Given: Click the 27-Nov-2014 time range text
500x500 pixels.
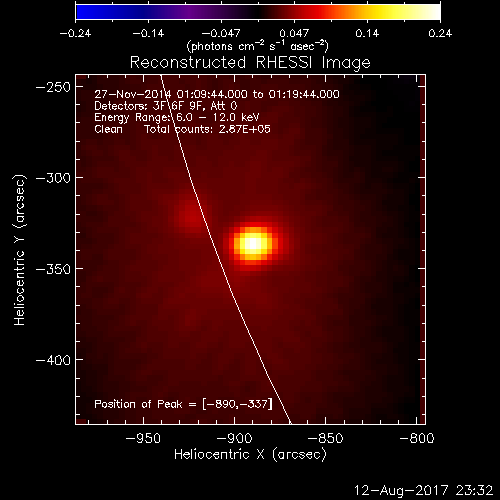Looking at the screenshot, I should tap(217, 94).
